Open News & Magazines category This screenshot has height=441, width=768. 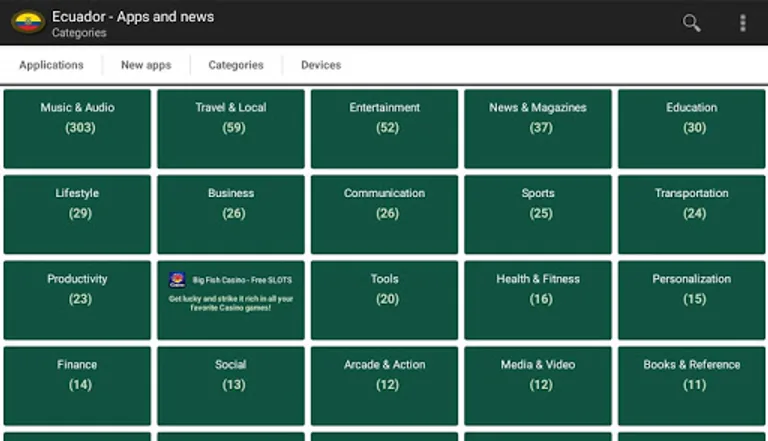pyautogui.click(x=538, y=128)
